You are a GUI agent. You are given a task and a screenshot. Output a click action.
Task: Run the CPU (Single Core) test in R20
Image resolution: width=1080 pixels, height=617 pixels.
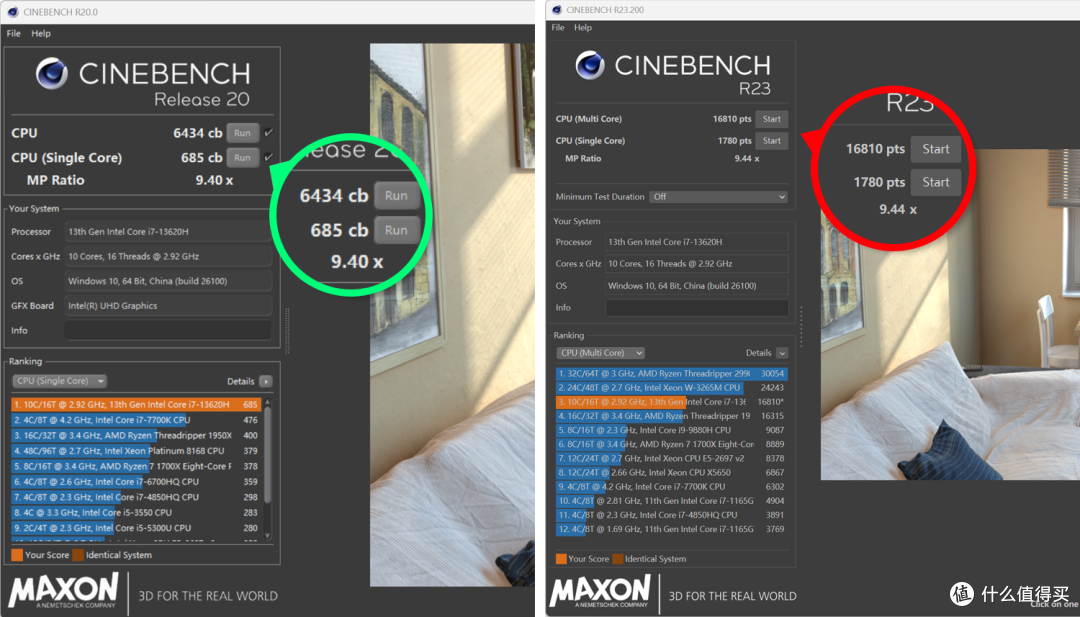(242, 158)
